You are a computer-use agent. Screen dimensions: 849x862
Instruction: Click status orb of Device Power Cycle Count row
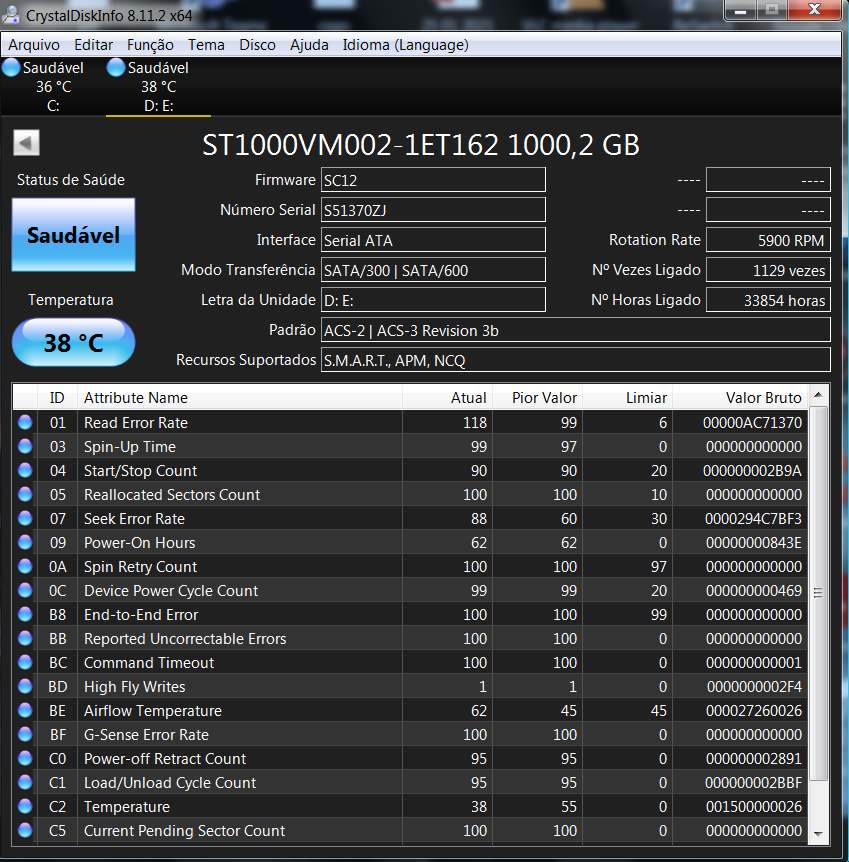(25, 590)
